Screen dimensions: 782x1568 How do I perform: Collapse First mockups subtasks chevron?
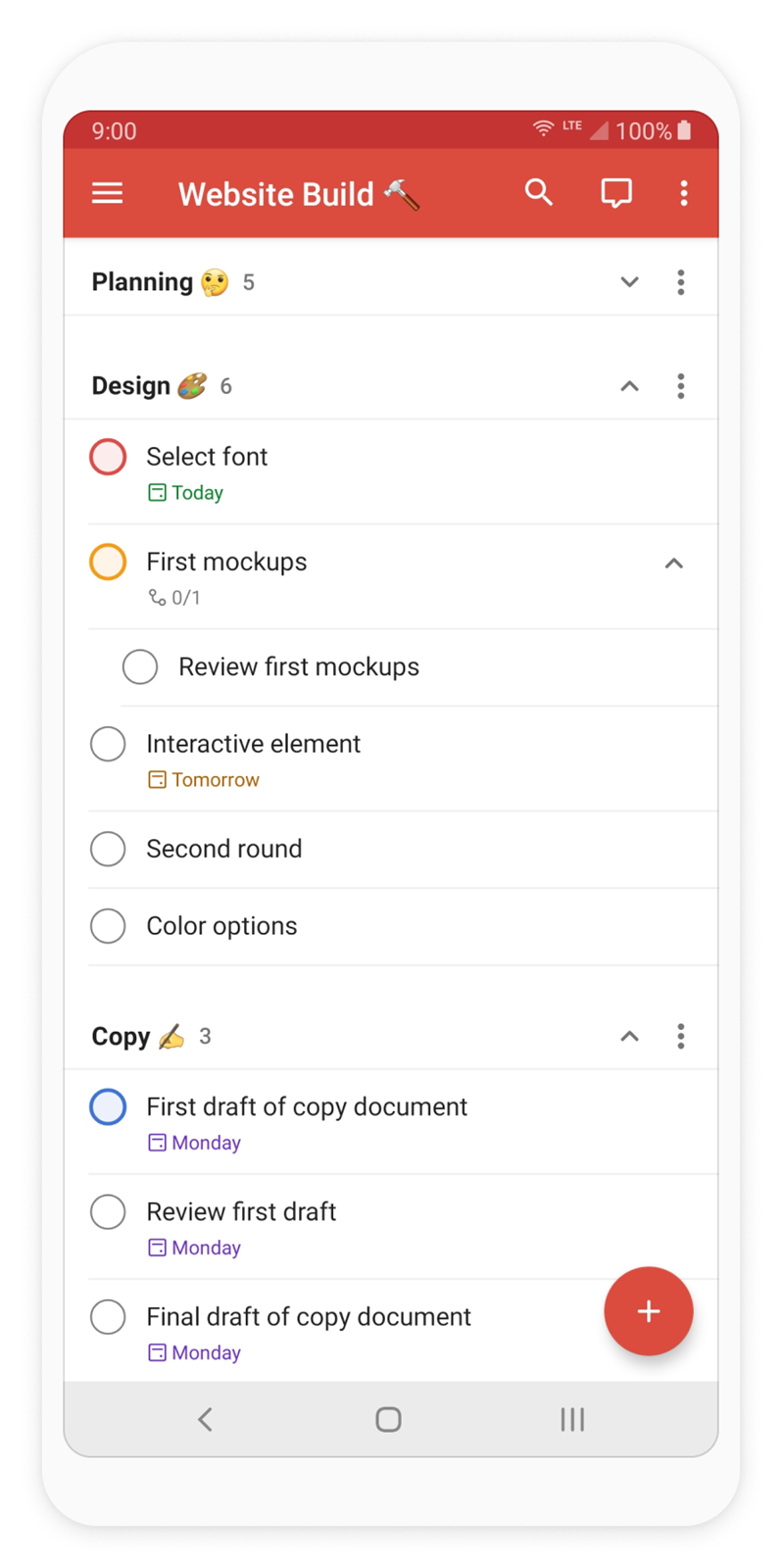674,563
